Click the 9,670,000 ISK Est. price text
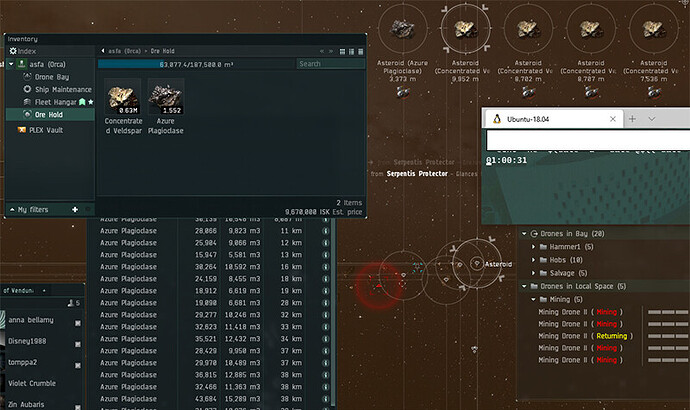This screenshot has height=410, width=690. click(323, 212)
